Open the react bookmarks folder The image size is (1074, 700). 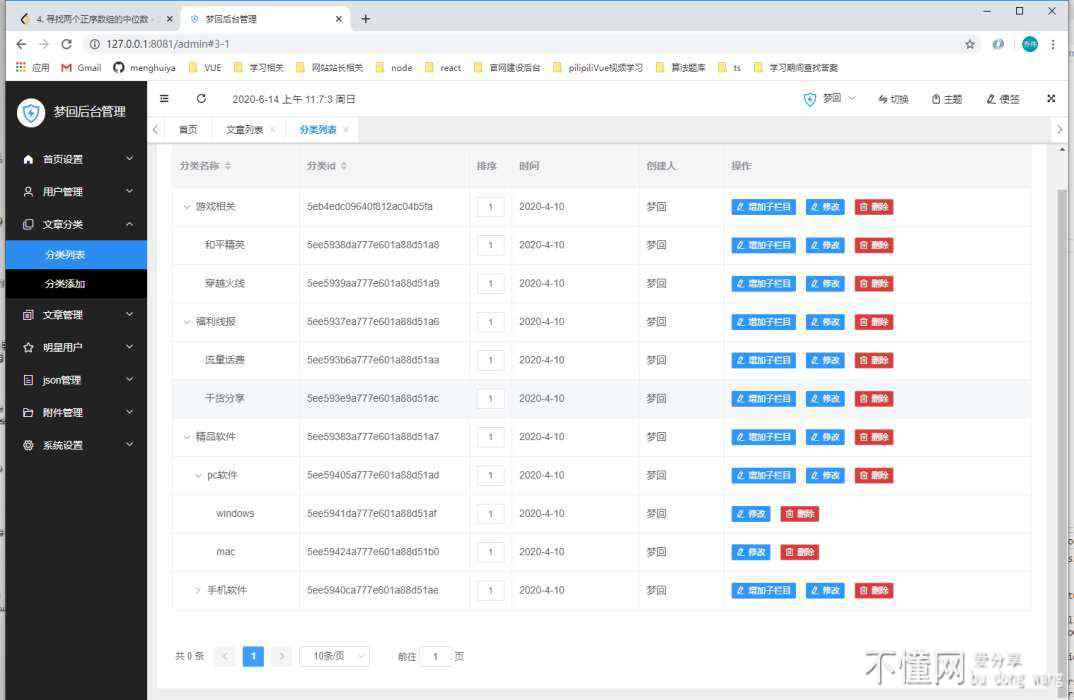(x=443, y=67)
